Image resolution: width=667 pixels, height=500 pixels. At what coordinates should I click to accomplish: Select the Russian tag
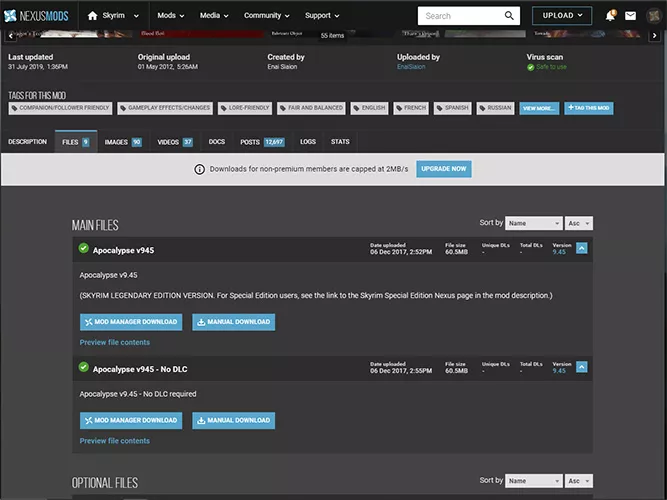click(495, 108)
